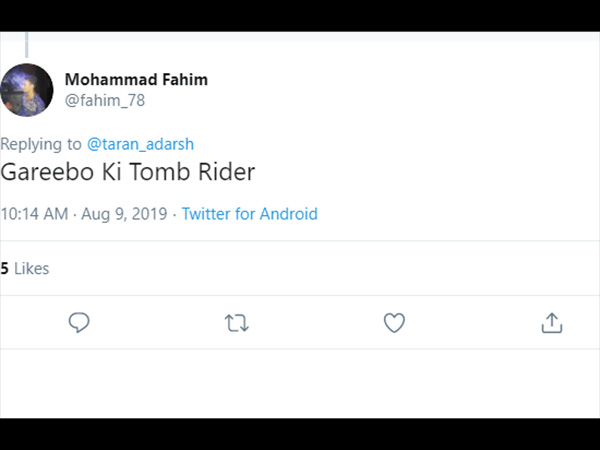
Task: Click the reply speech bubble icon
Action: (x=79, y=323)
